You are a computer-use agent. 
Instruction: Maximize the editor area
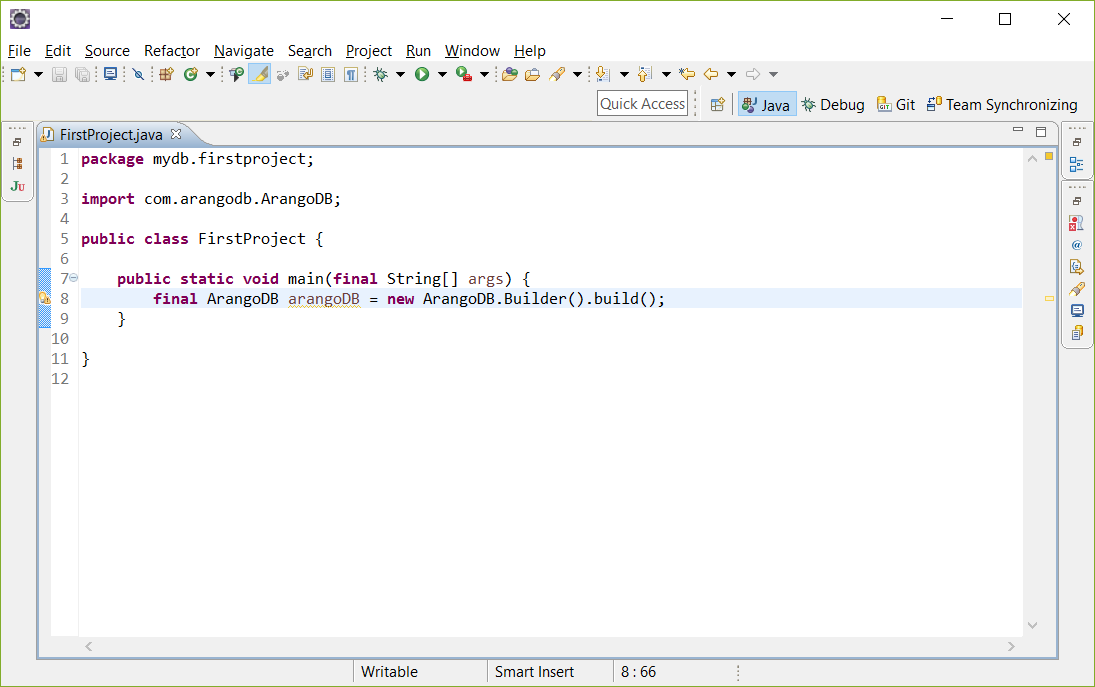[x=1041, y=131]
